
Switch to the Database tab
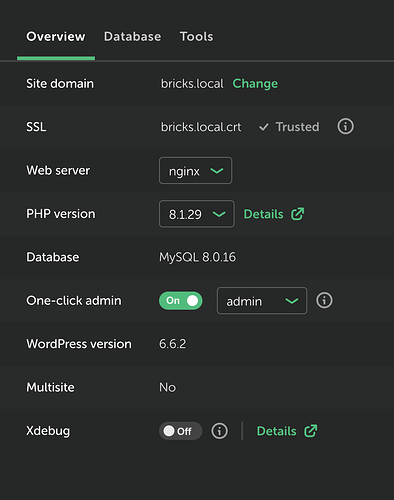[x=132, y=37]
